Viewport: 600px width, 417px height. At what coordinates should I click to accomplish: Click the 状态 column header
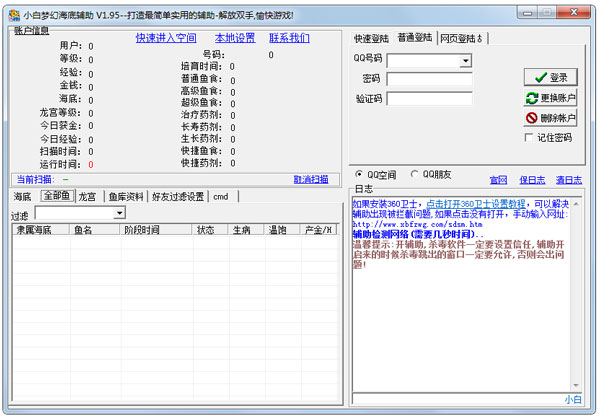tap(209, 230)
